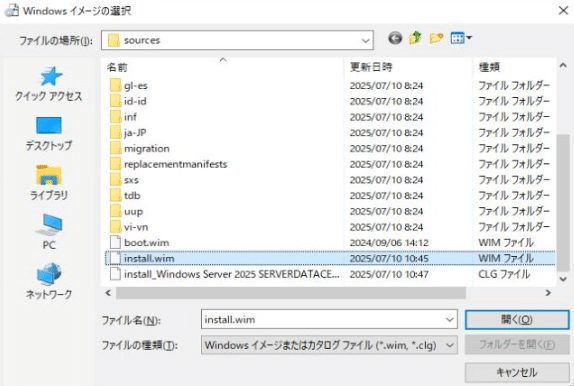This screenshot has width=574, height=386.
Task: Close the Windows イメージの選択 dialog
Action: tap(563, 11)
